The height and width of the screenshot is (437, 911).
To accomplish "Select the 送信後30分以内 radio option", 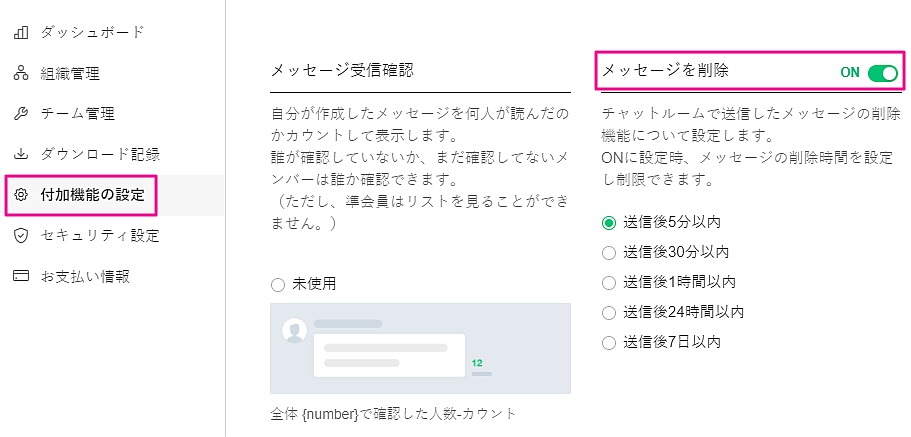I will [609, 252].
